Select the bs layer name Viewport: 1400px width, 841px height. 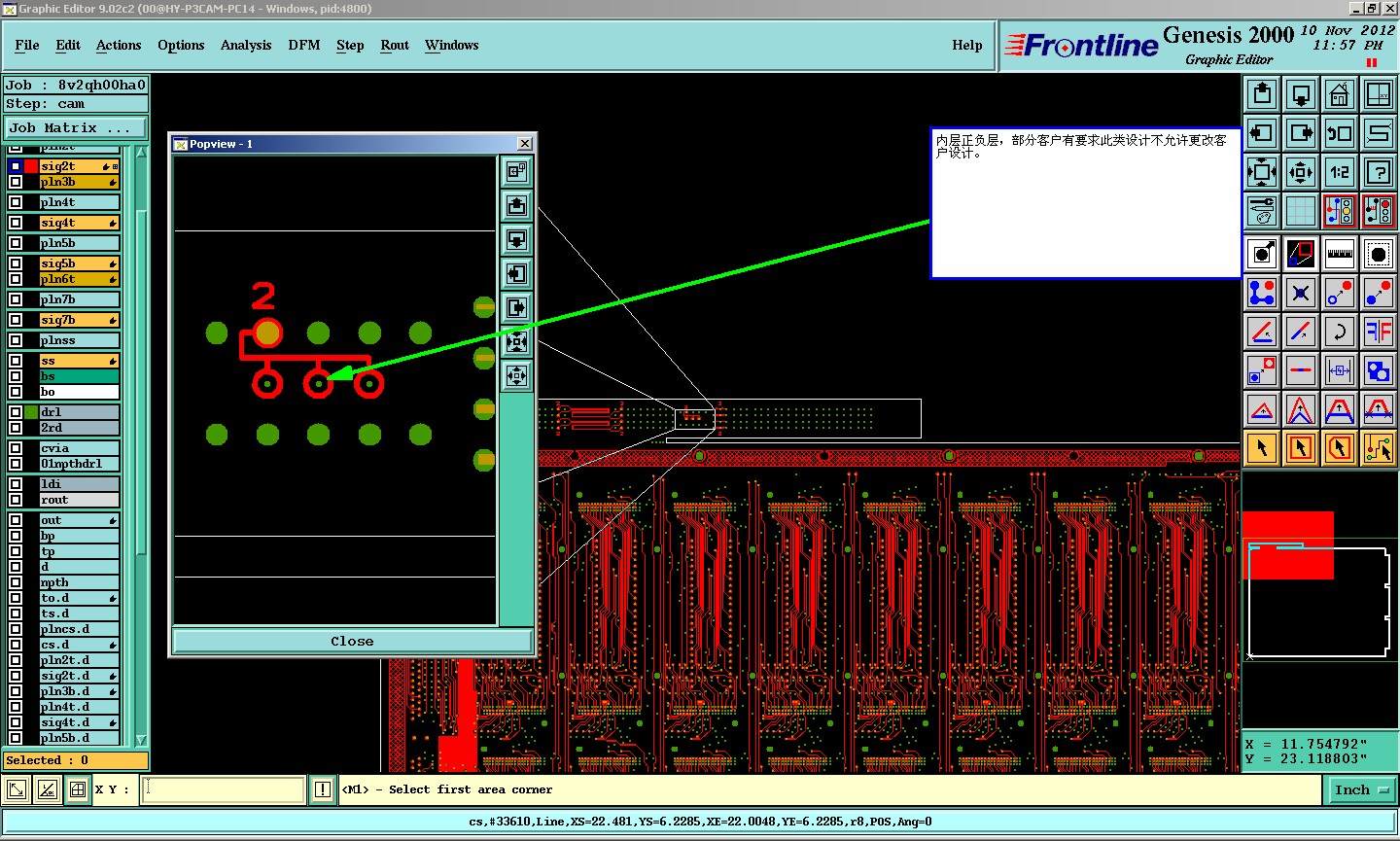coord(79,376)
